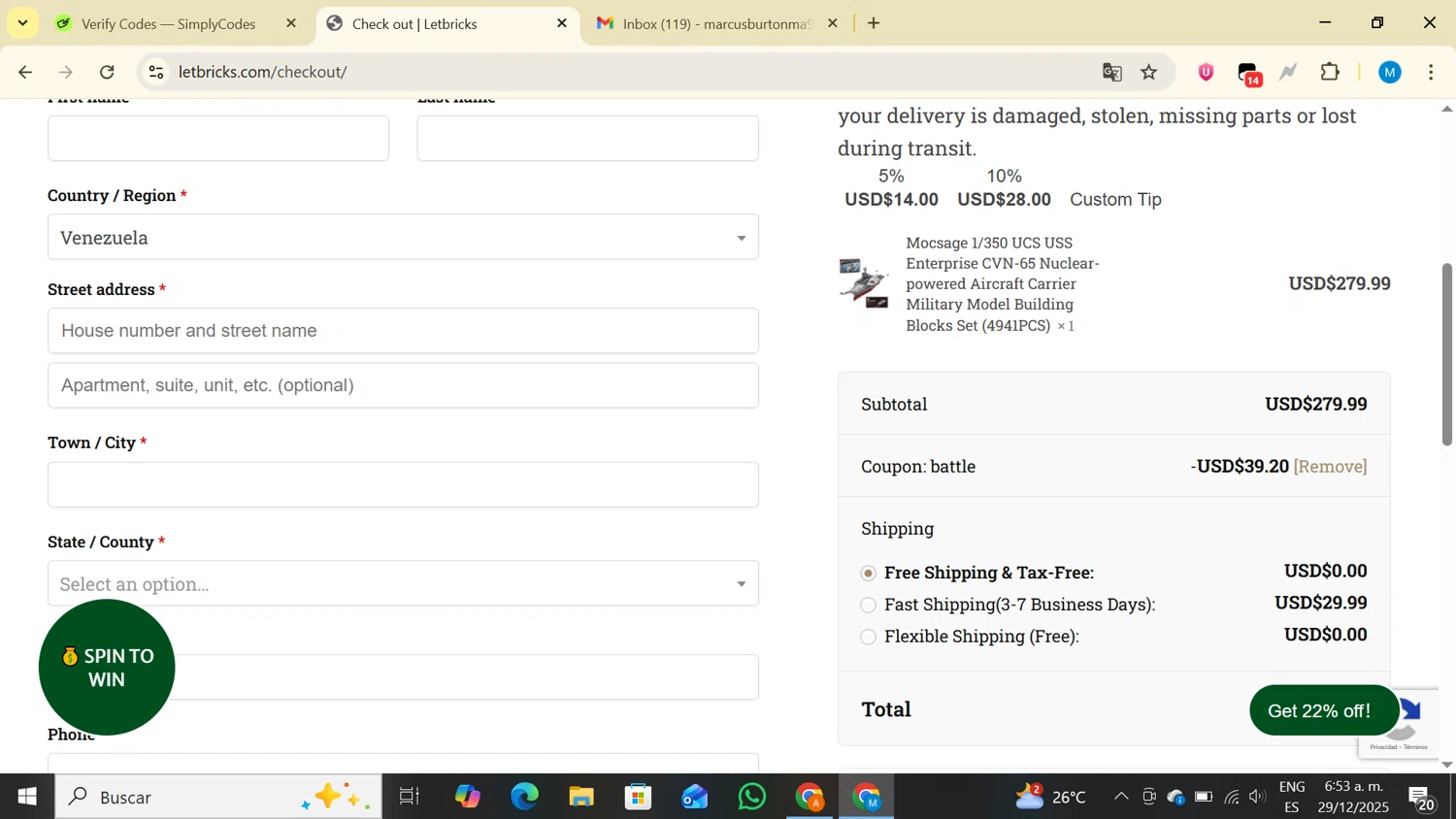Screen dimensions: 1456x819
Task: Open a new browser tab
Action: point(874,23)
